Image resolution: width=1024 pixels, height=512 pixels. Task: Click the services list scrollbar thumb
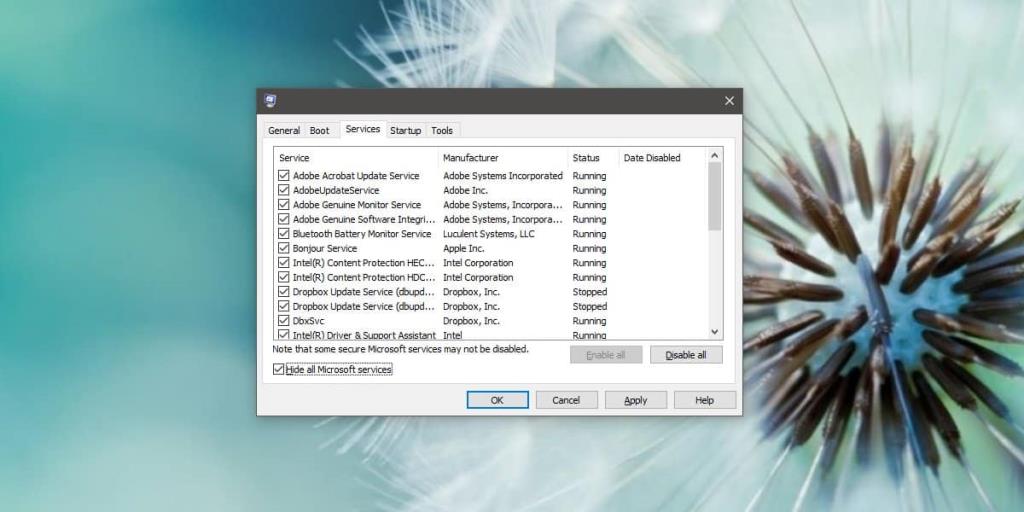pyautogui.click(x=714, y=196)
